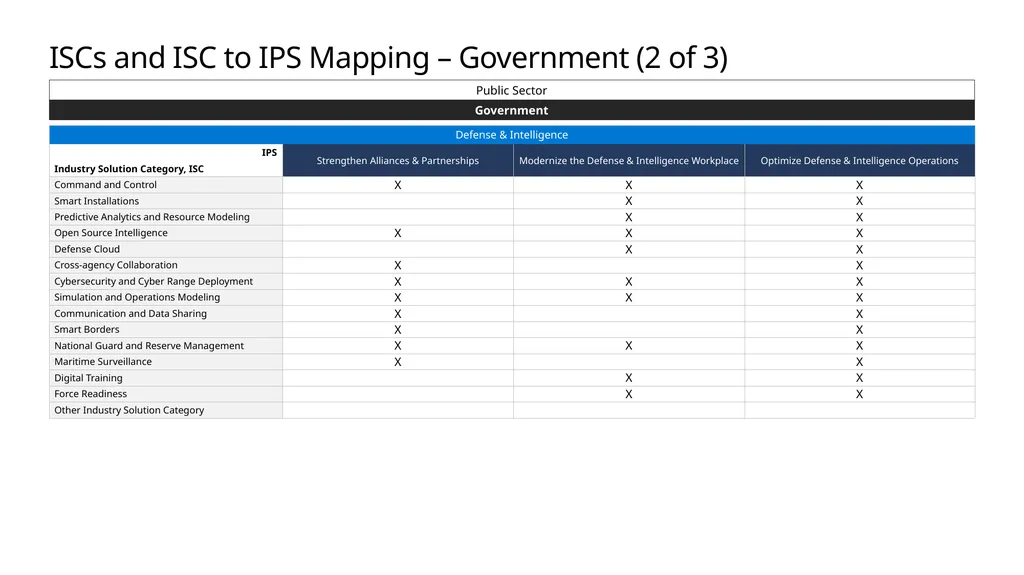Select the Strengthen Alliances & Partnerships column header
Viewport: 1024px width, 575px height.
pos(398,161)
